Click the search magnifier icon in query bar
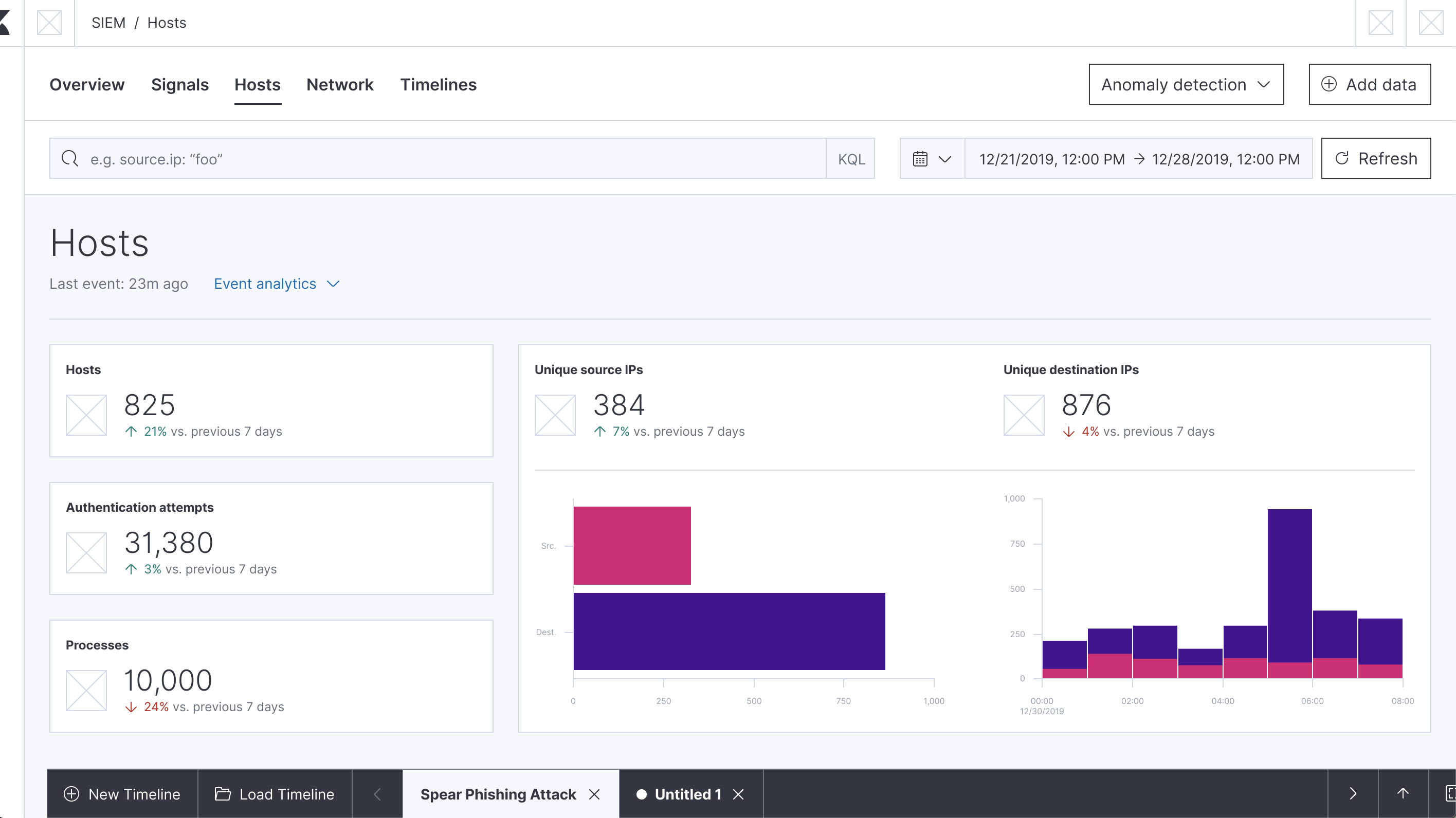Viewport: 1456px width, 818px height. coord(70,159)
